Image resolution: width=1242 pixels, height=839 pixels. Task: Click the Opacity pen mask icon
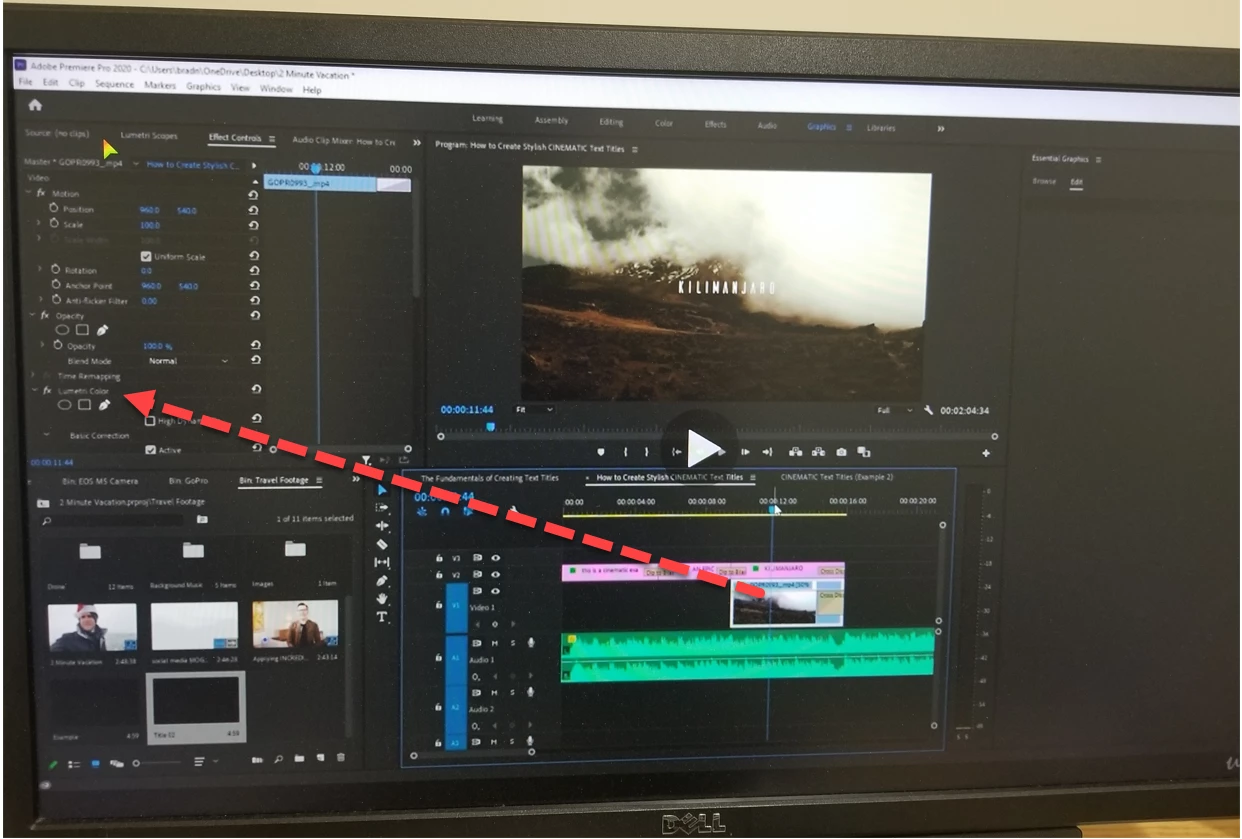[x=103, y=329]
